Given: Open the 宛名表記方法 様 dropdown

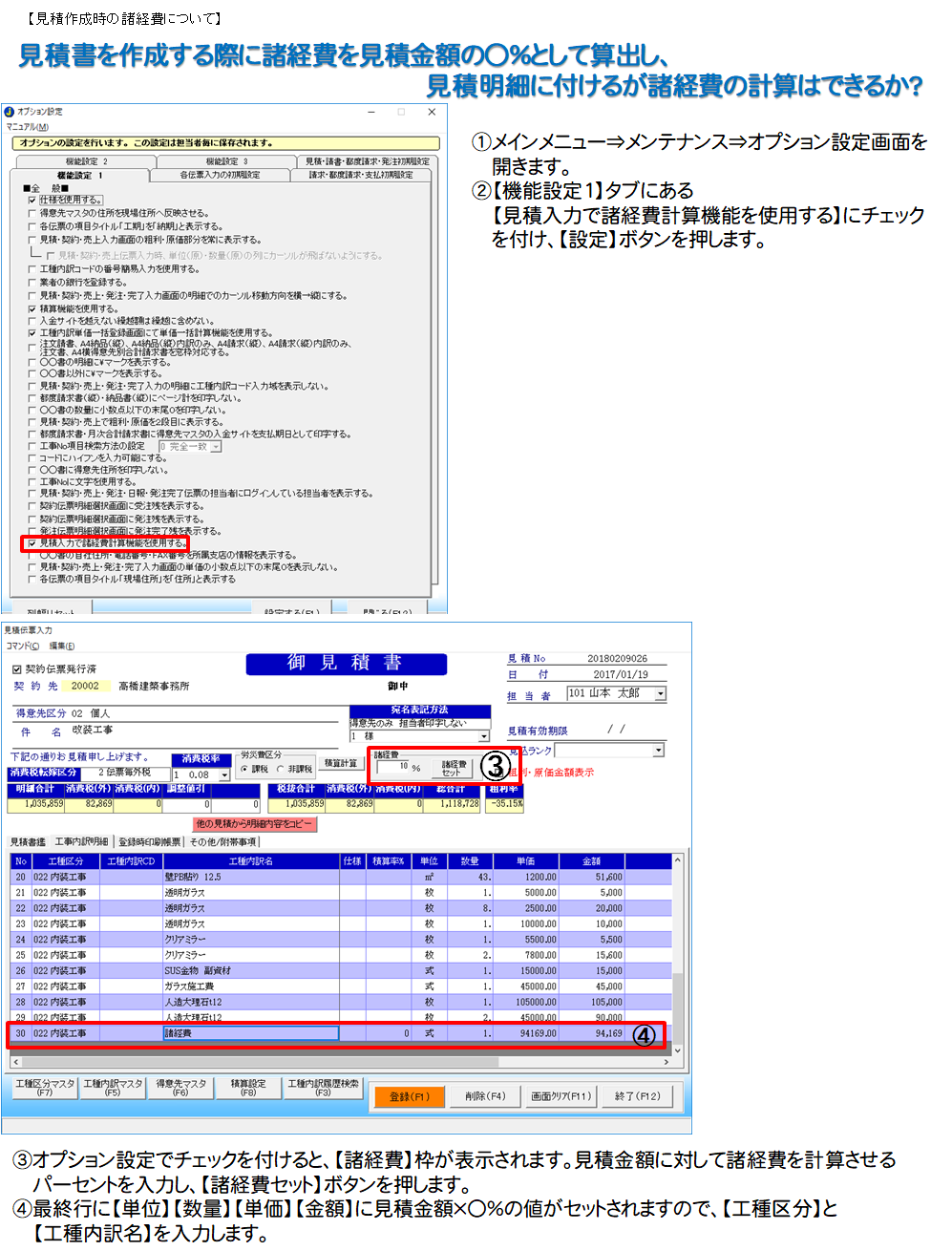Looking at the screenshot, I should 484,736.
